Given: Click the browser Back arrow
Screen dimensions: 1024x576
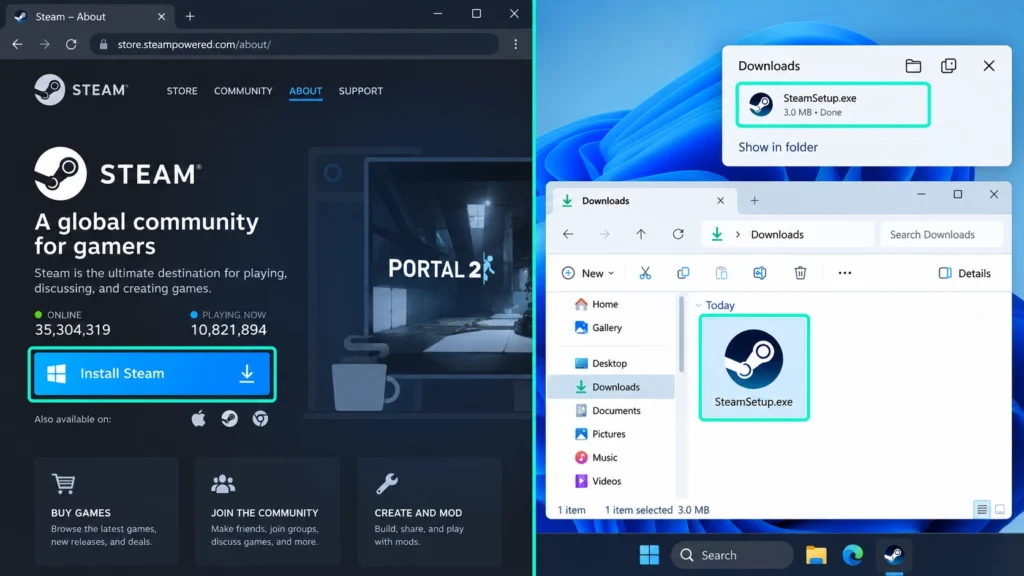Looking at the screenshot, I should click(x=18, y=44).
